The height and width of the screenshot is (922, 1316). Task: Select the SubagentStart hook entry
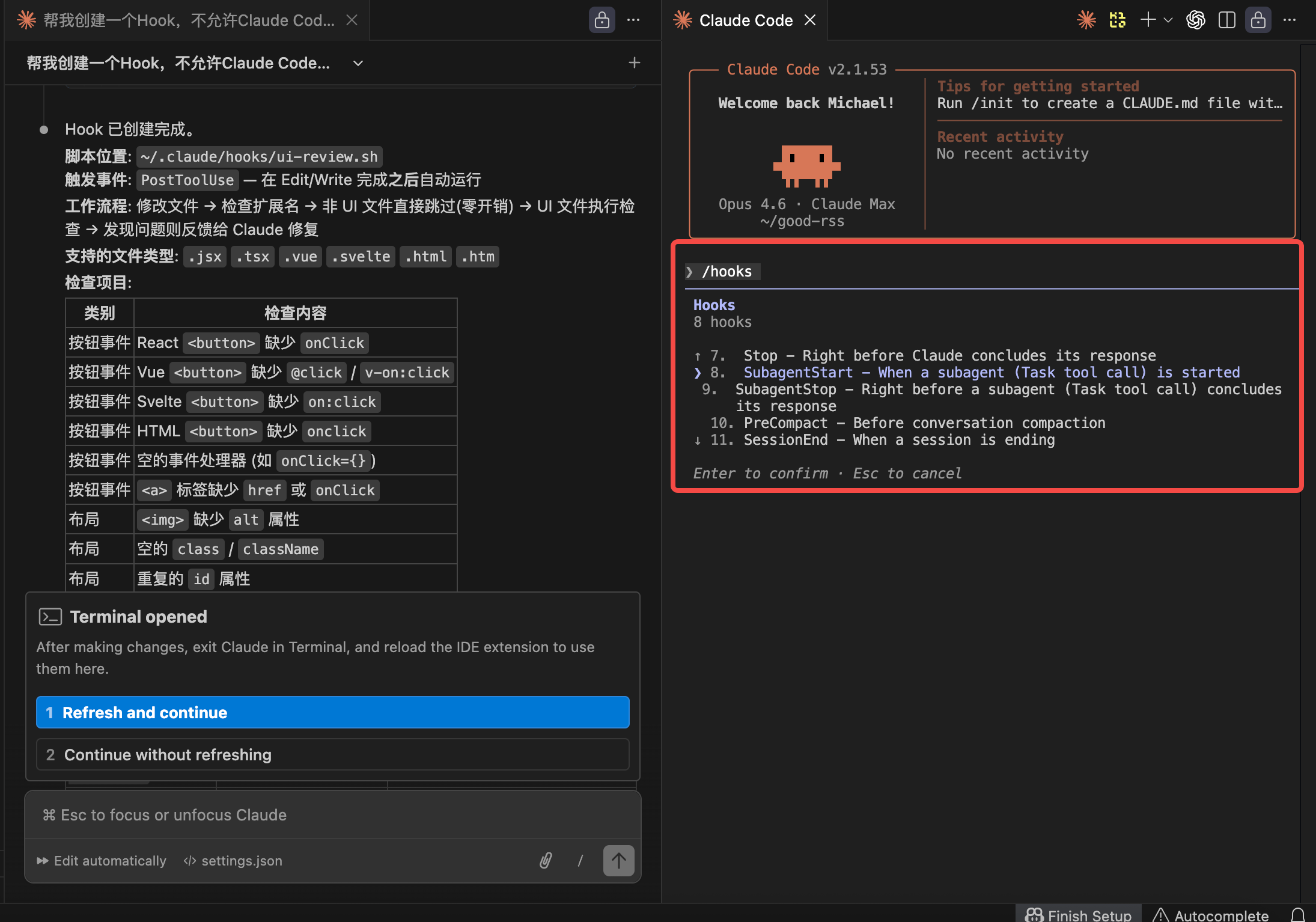pyautogui.click(x=967, y=373)
